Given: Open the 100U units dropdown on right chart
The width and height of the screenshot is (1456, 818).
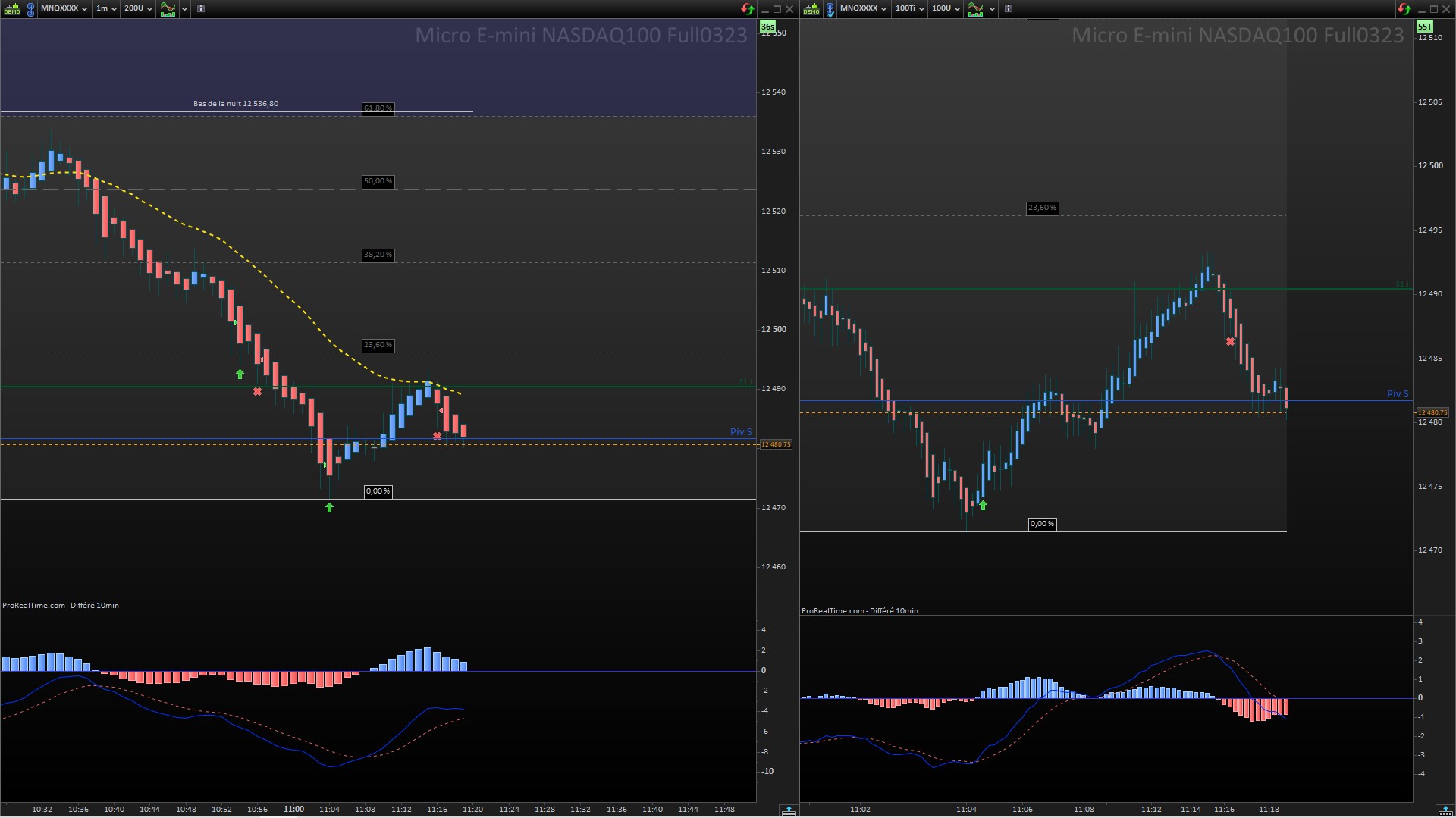Looking at the screenshot, I should coord(946,8).
